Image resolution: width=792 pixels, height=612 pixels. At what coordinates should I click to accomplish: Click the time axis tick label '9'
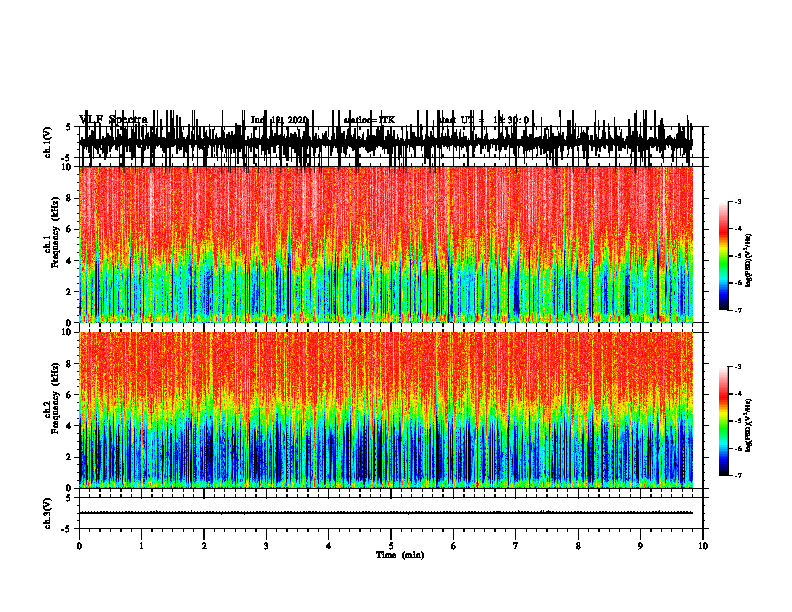pyautogui.click(x=640, y=546)
